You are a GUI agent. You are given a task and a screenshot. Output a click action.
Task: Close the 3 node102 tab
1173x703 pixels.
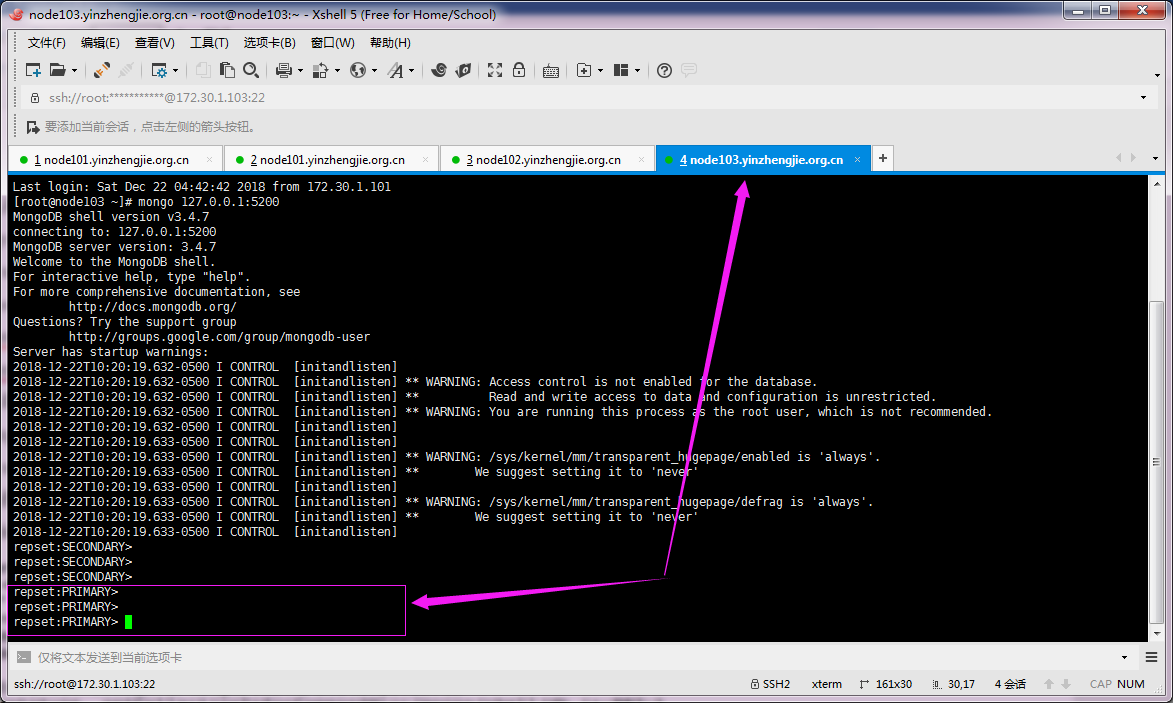(x=641, y=159)
